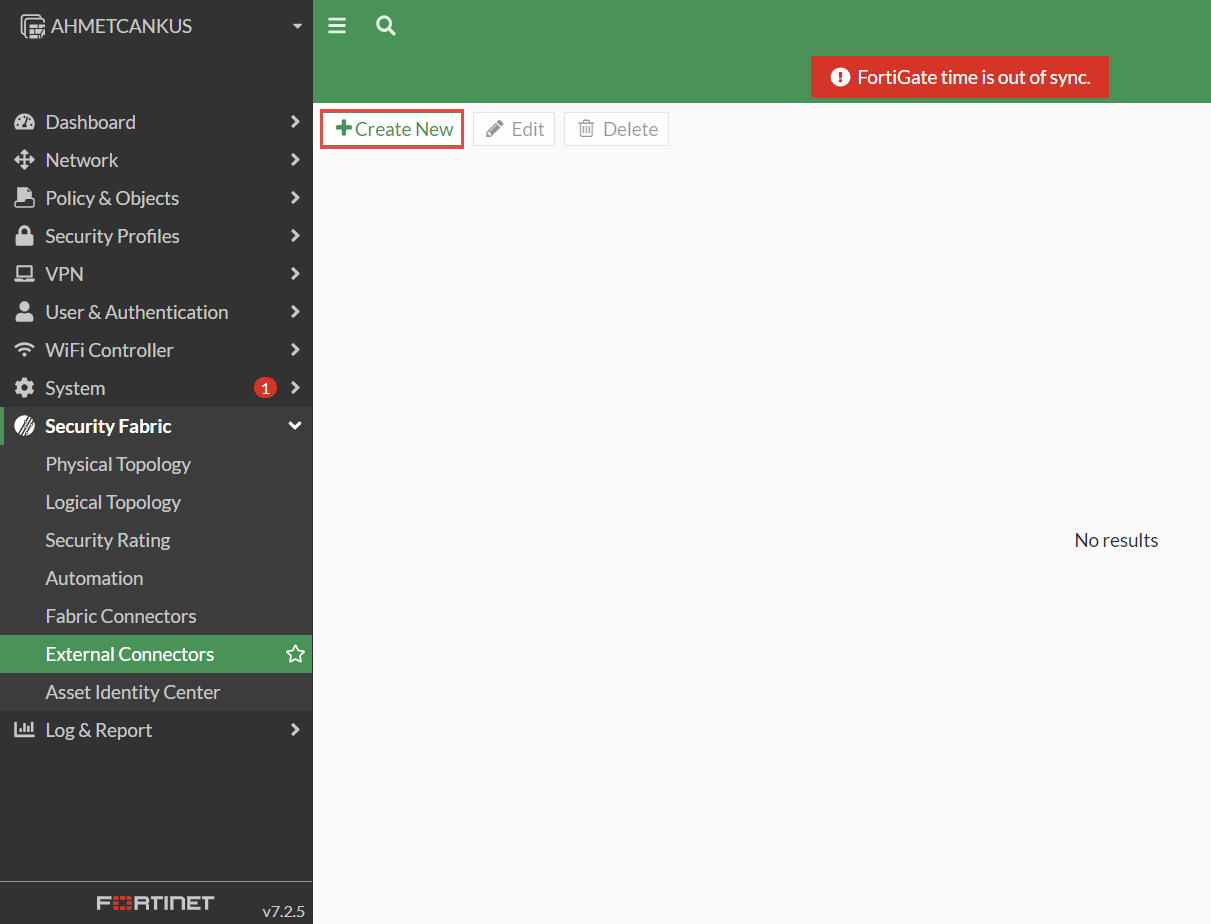This screenshot has width=1211, height=924.
Task: Collapse the Security Fabric chevron
Action: (x=295, y=426)
